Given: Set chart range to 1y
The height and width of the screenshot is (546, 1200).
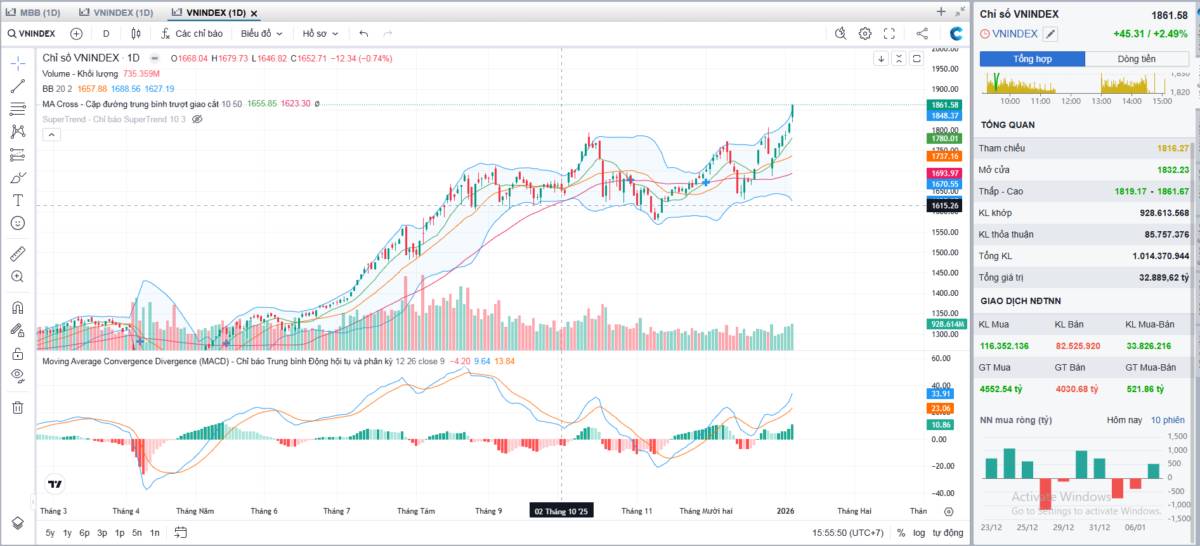Looking at the screenshot, I should click(x=67, y=532).
